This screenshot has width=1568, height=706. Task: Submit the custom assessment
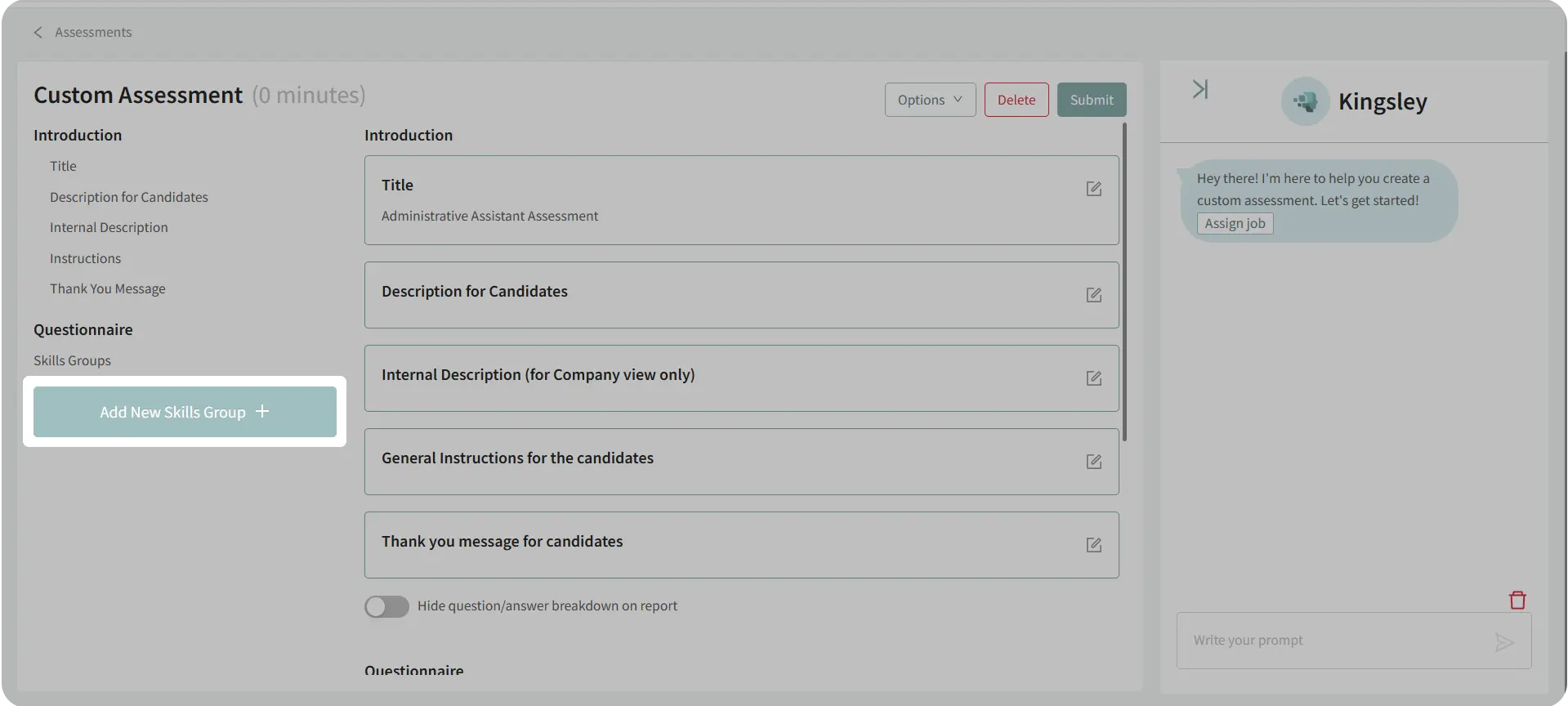coord(1091,100)
